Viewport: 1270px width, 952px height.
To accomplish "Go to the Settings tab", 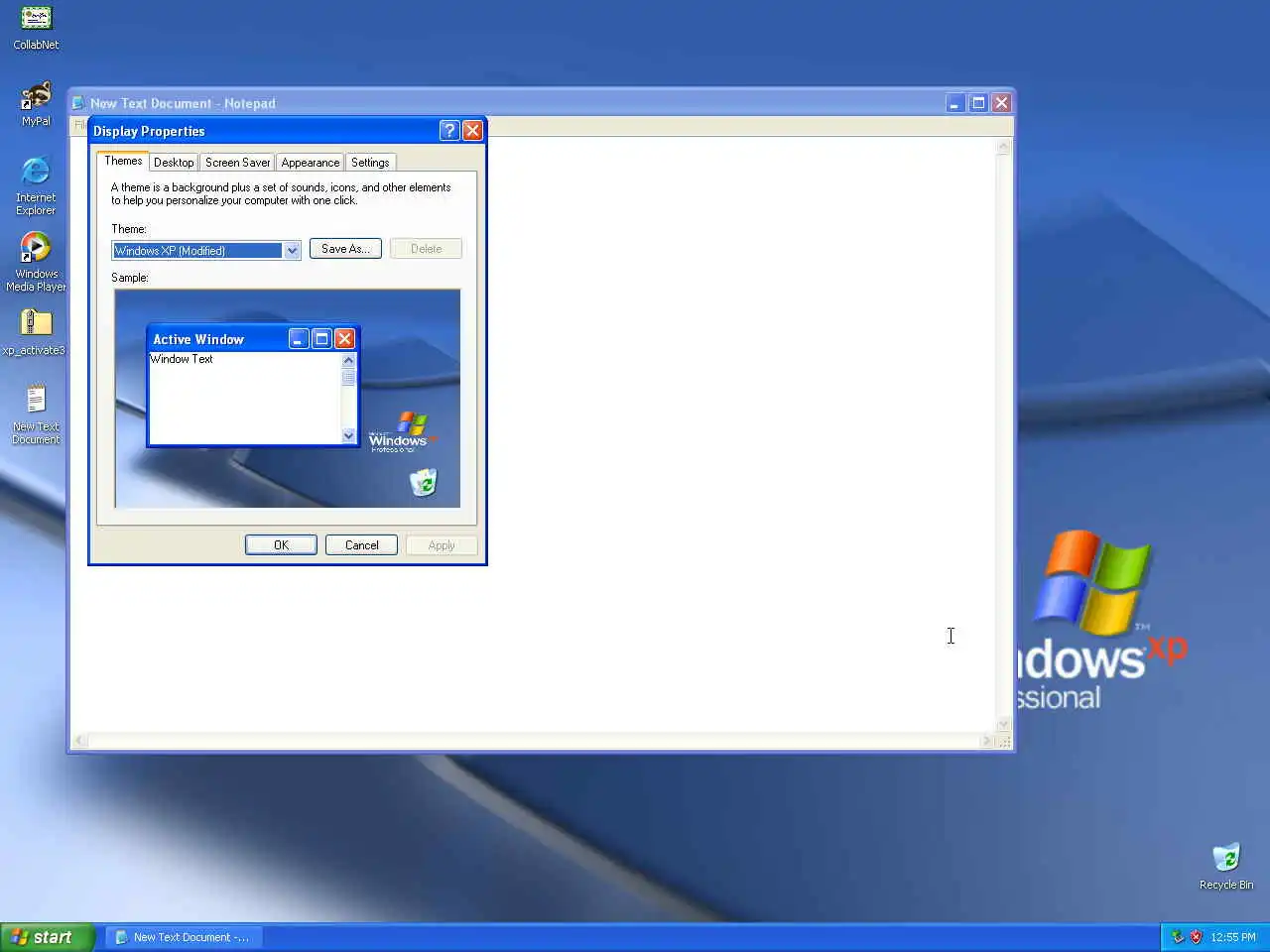I will (x=370, y=163).
